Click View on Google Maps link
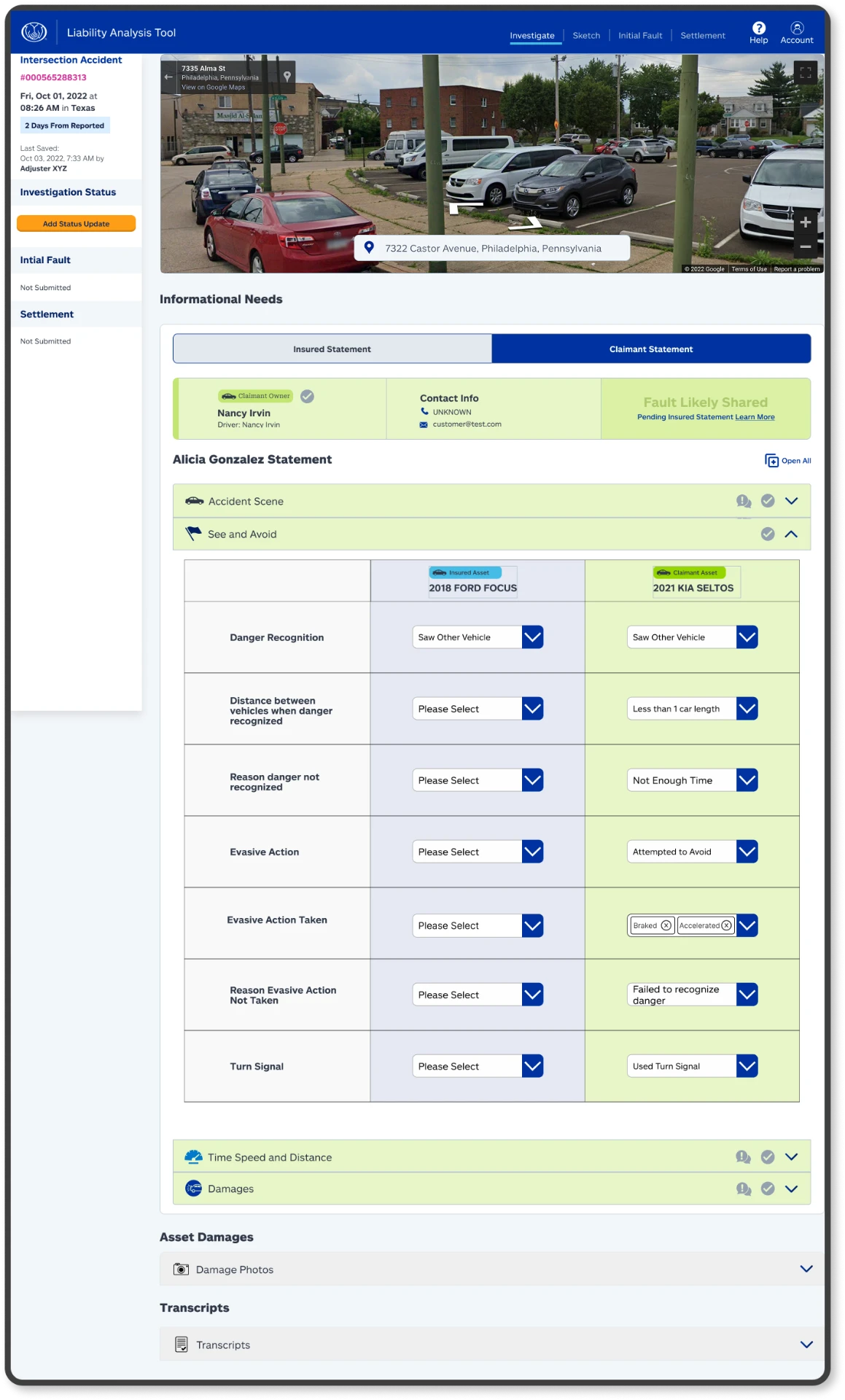Screen dimensions: 845x1400 213,87
